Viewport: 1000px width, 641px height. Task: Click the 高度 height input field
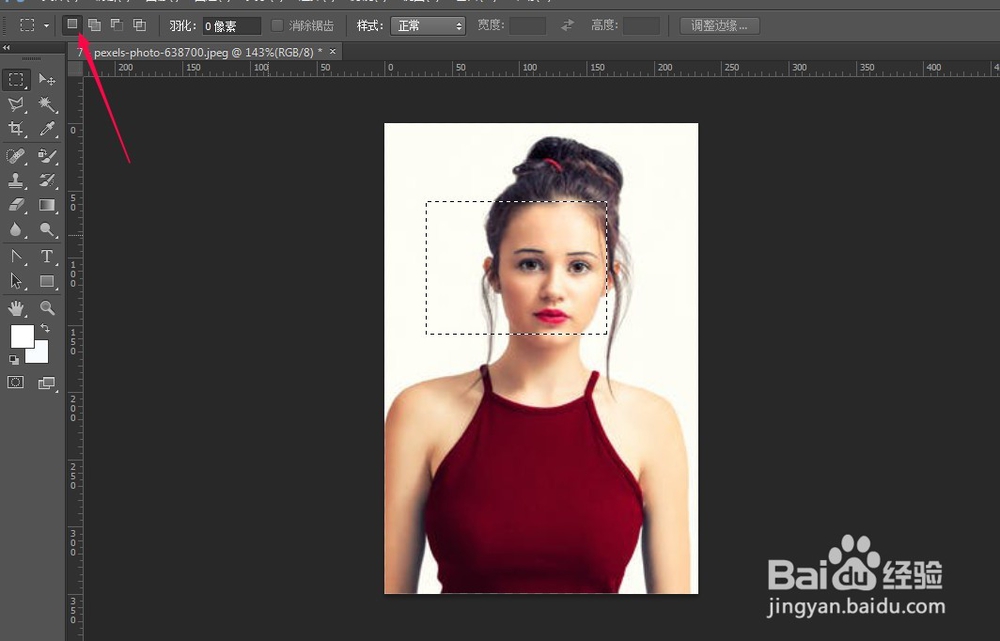641,26
